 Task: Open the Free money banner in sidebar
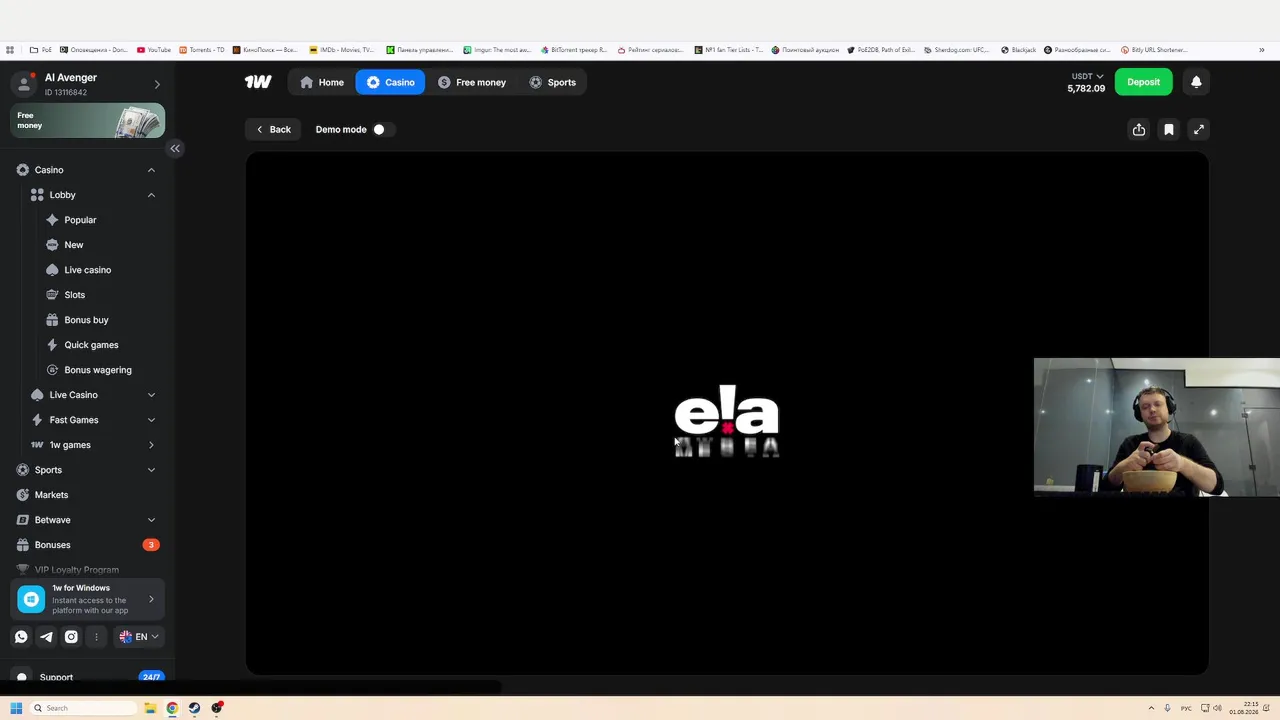pos(88,121)
